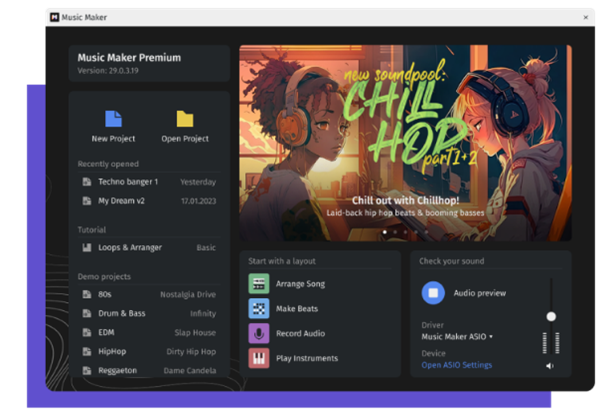The image size is (614, 410).
Task: Open recent project Techno banger 1
Action: (x=149, y=182)
